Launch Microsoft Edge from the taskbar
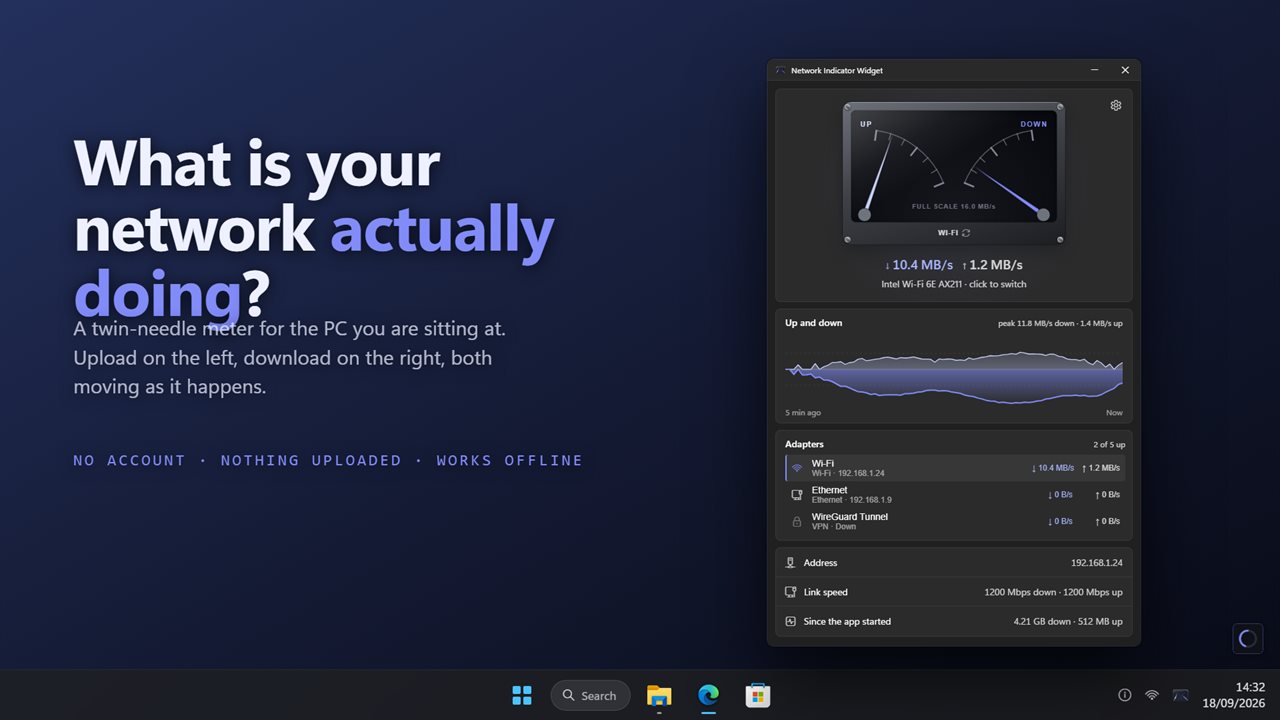 coord(708,695)
